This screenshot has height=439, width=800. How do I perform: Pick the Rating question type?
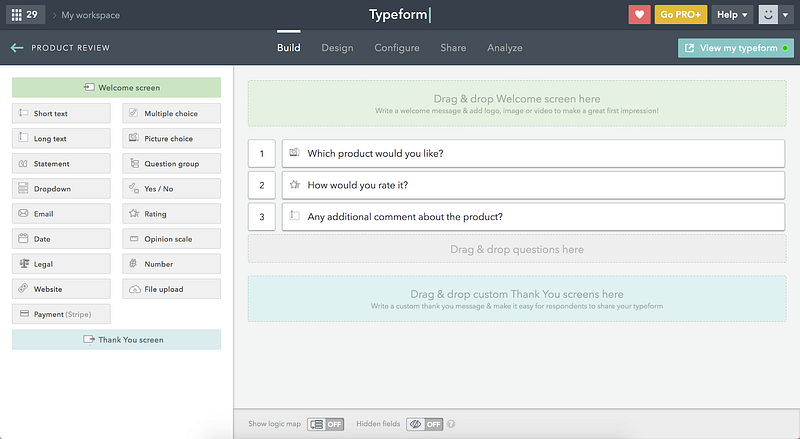171,213
